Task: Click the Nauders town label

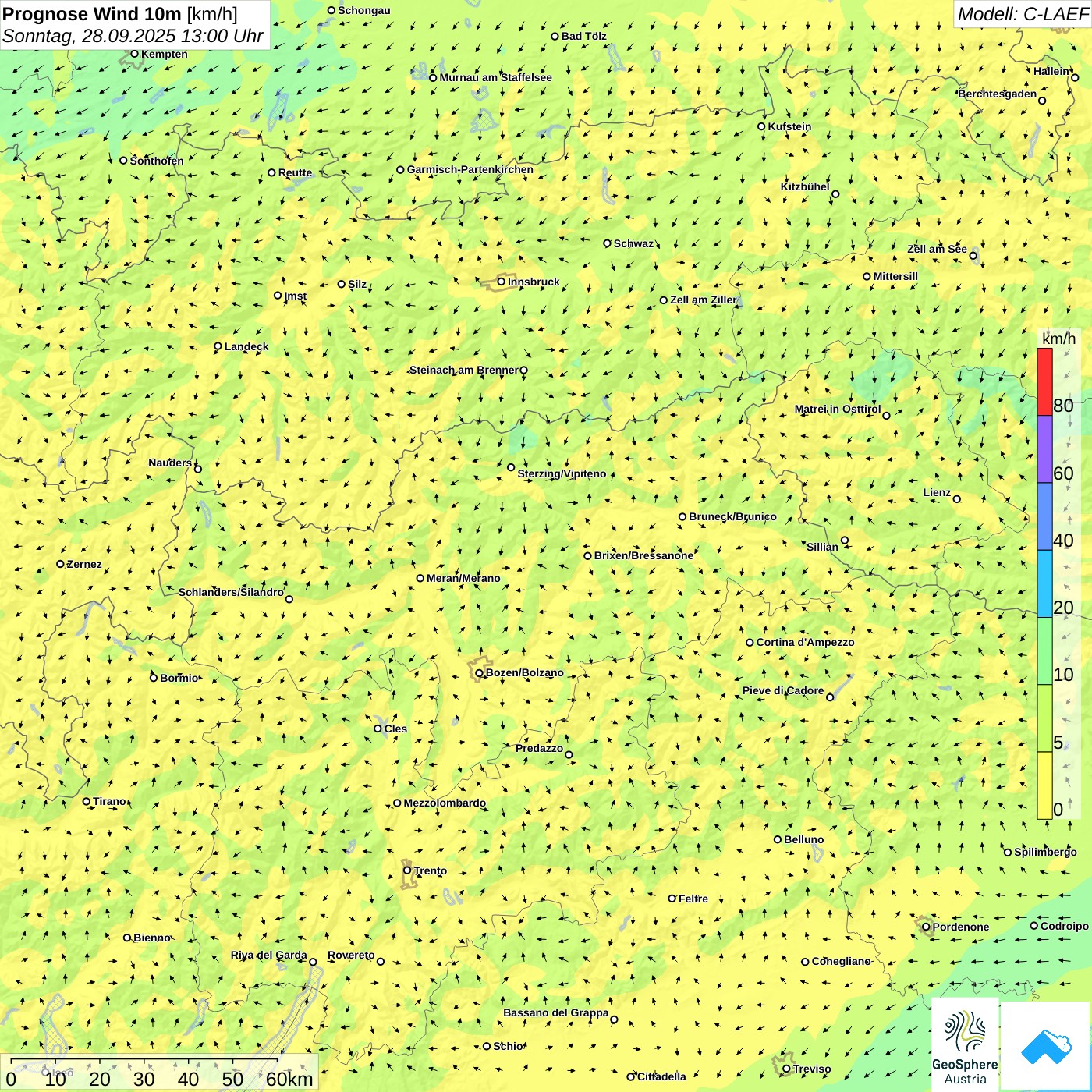Action: (x=170, y=463)
